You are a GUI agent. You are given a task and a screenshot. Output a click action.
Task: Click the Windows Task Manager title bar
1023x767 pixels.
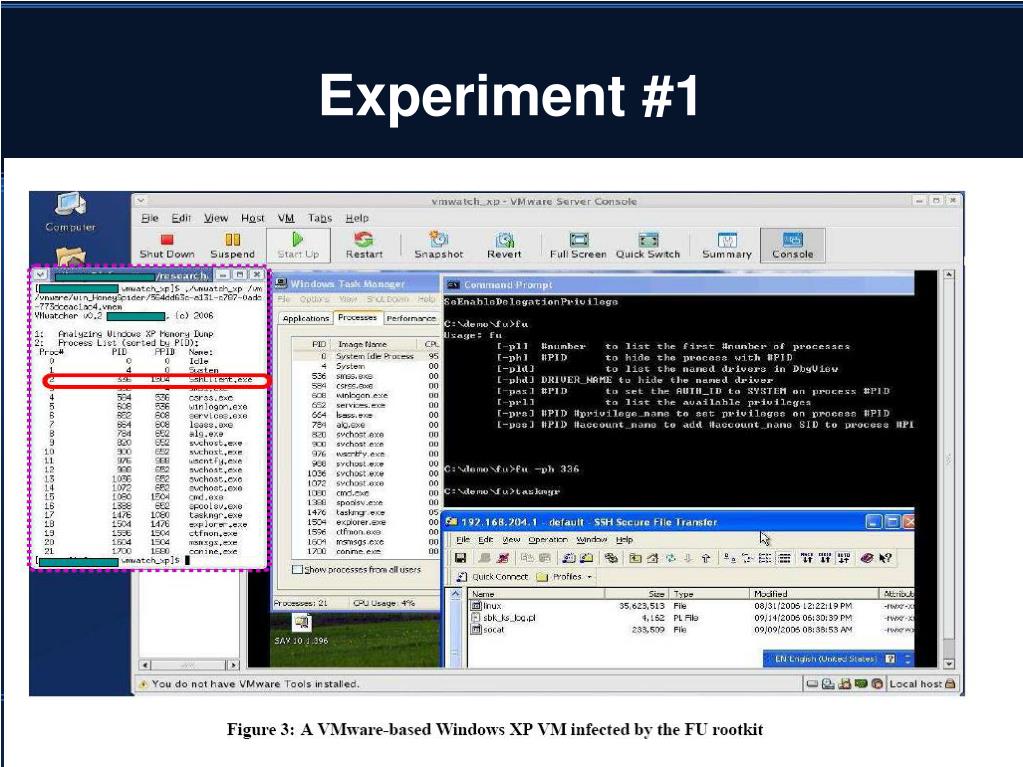click(356, 284)
